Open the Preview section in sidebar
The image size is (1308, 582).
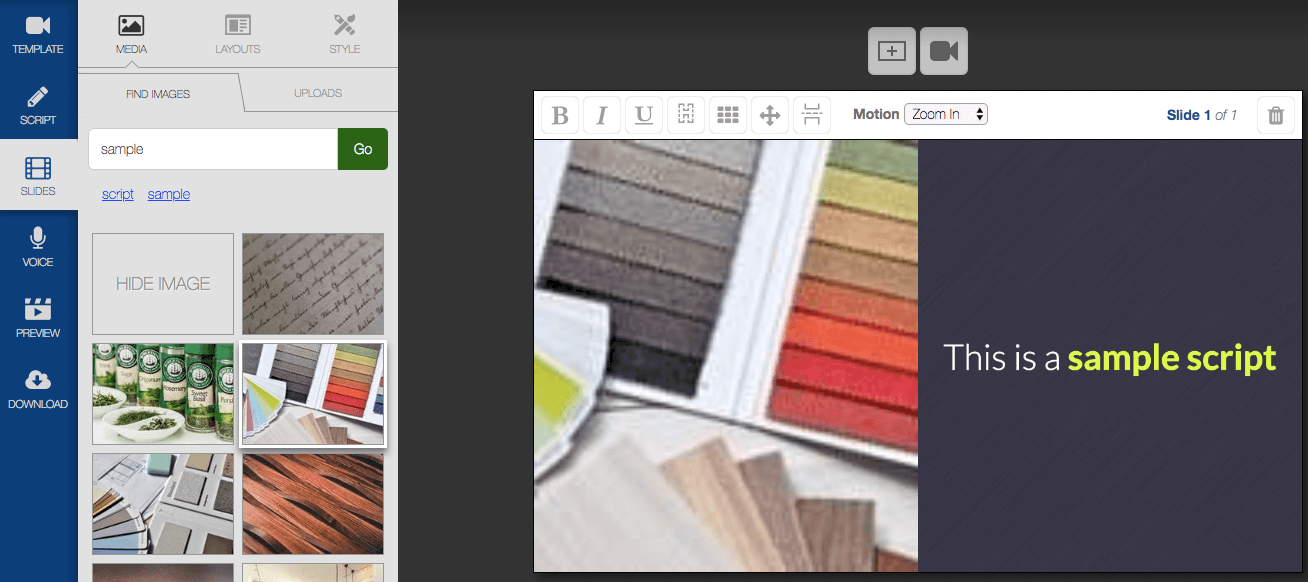pos(38,318)
